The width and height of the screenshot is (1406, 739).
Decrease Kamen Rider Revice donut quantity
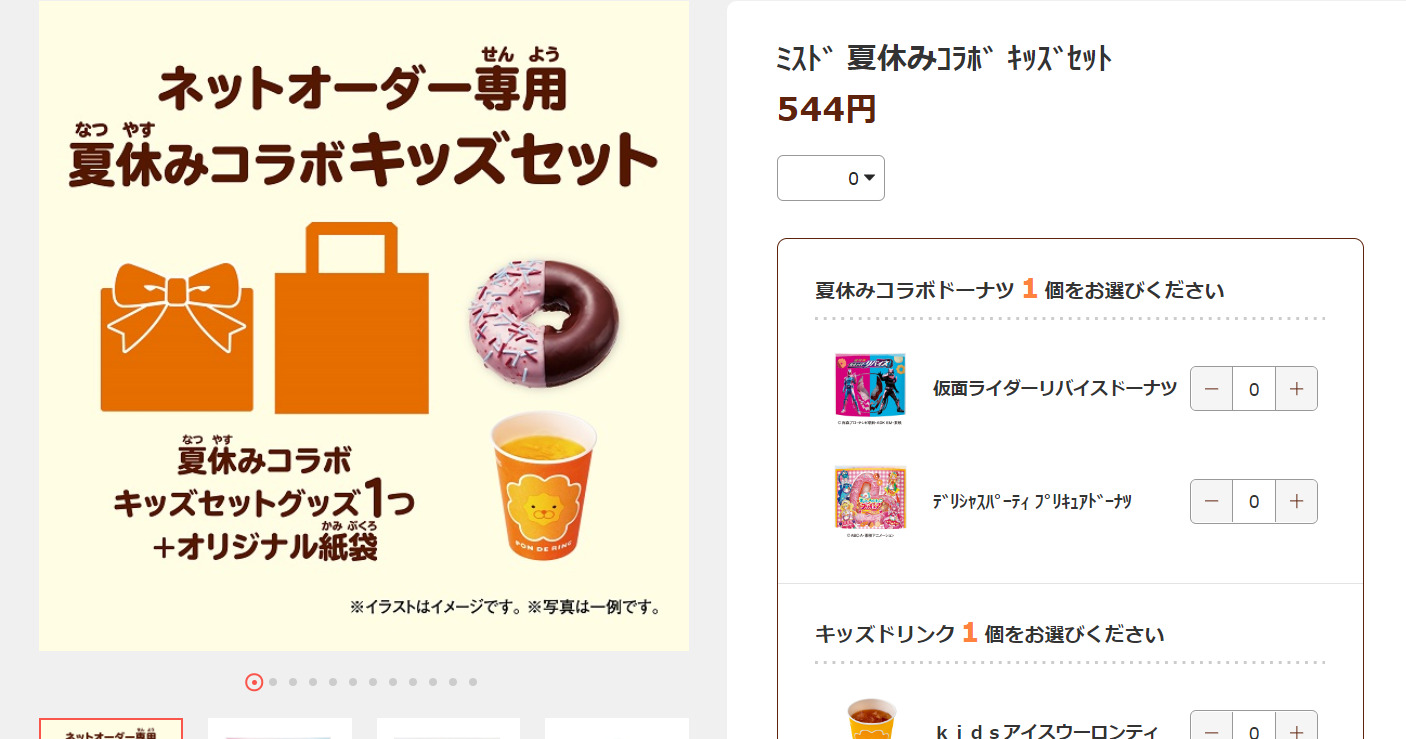click(x=1211, y=388)
